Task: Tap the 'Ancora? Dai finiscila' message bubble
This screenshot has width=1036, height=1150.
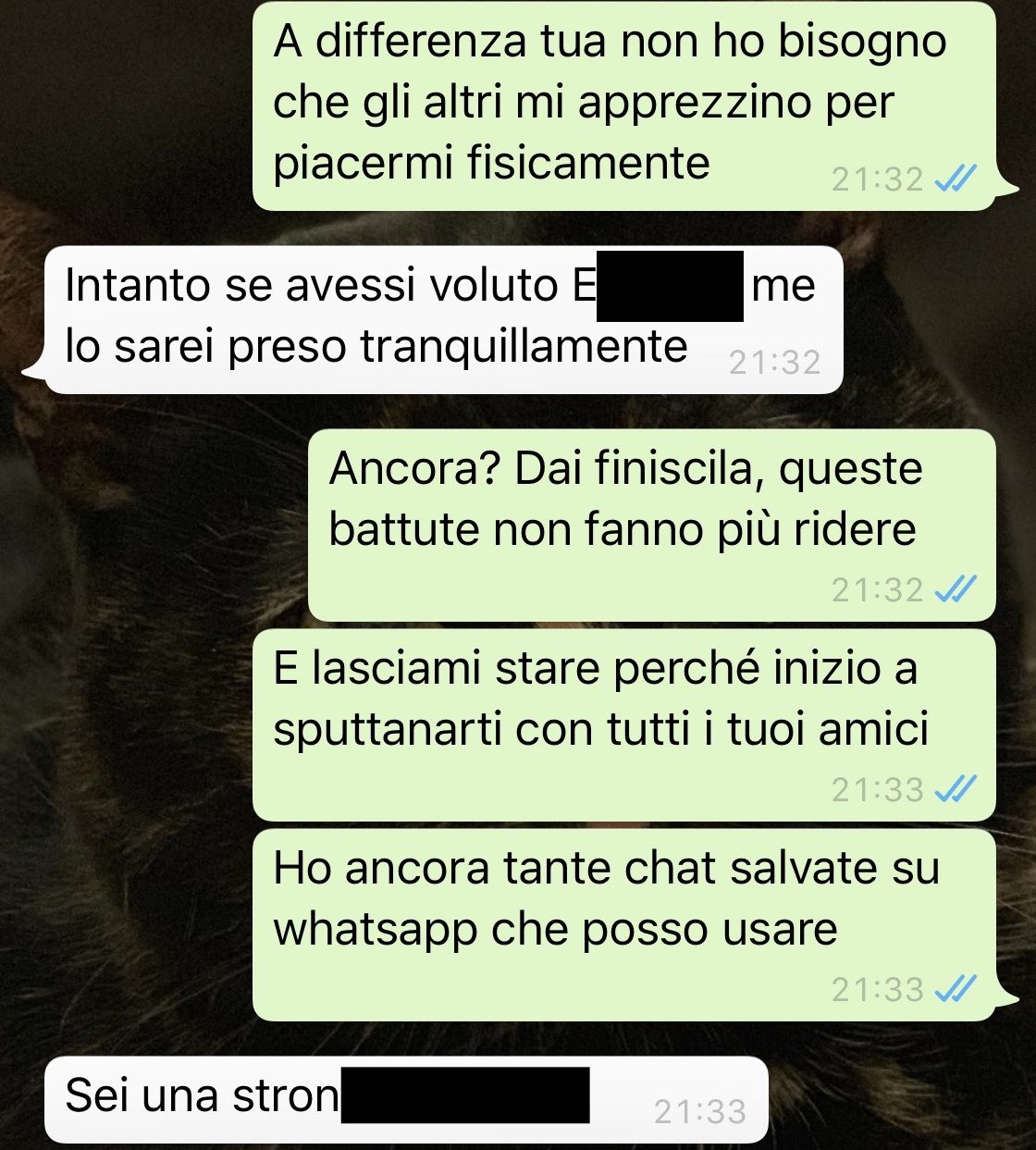Action: click(652, 526)
